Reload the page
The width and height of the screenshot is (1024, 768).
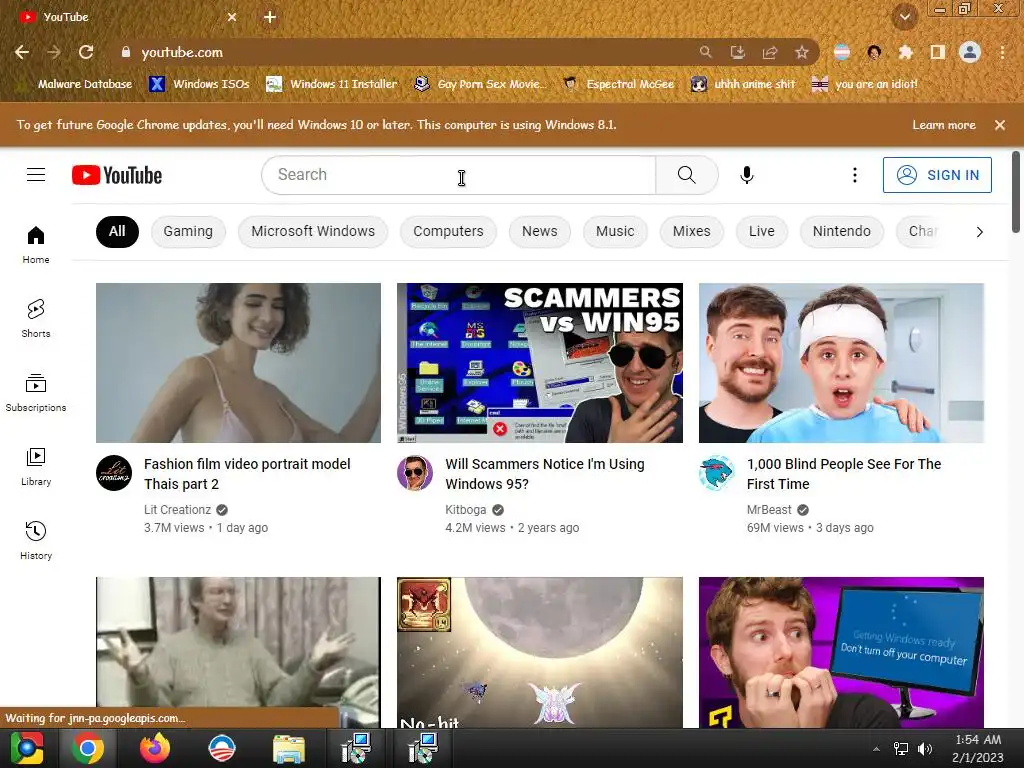click(x=86, y=52)
